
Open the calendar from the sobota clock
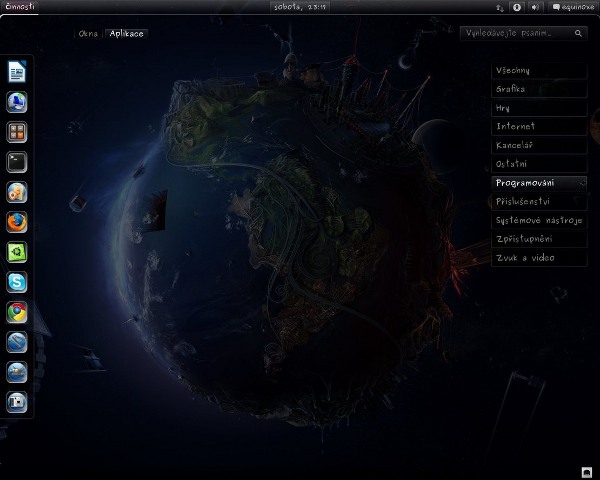[x=300, y=7]
